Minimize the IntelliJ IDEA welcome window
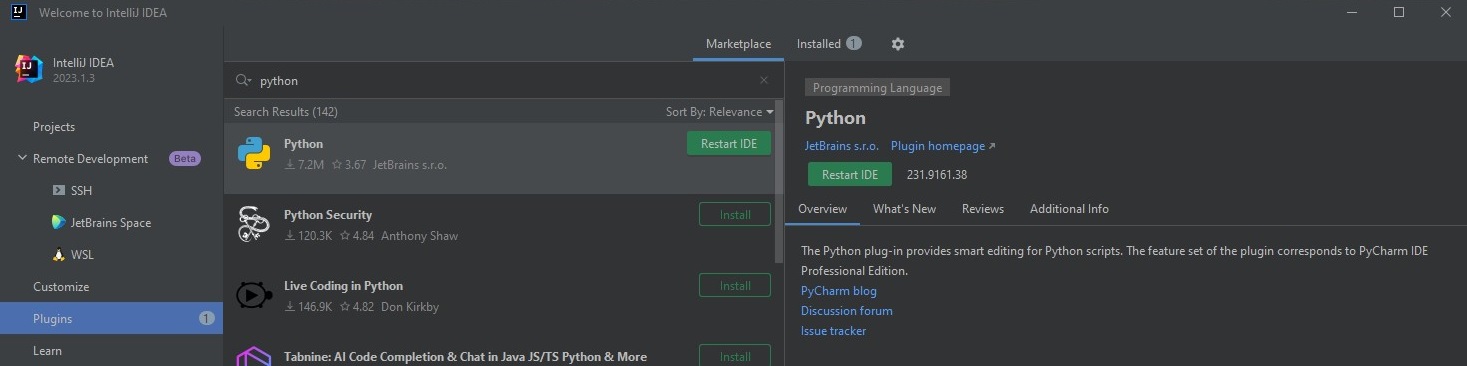Image resolution: width=1467 pixels, height=366 pixels. click(x=1353, y=12)
